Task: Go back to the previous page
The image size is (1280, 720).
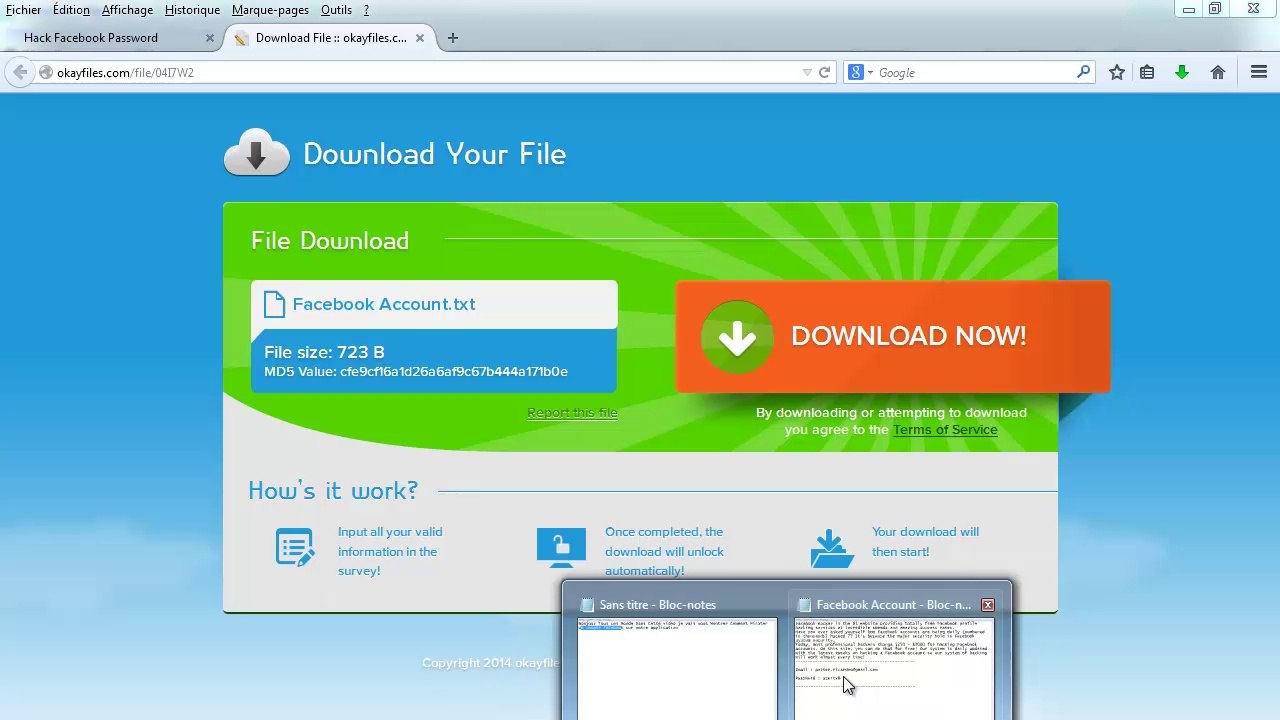Action: pos(20,72)
